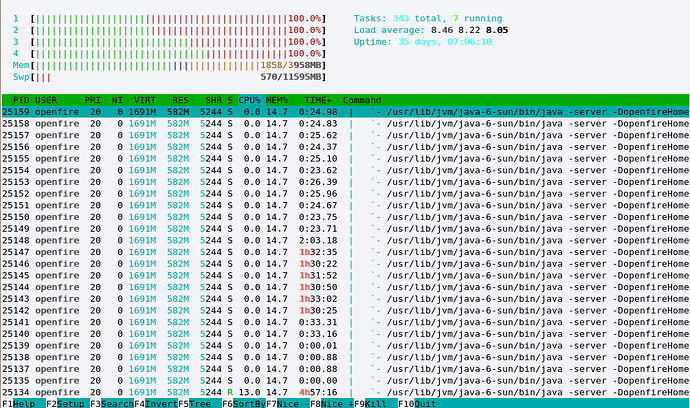Select the highlighted process row 25159

point(345,112)
